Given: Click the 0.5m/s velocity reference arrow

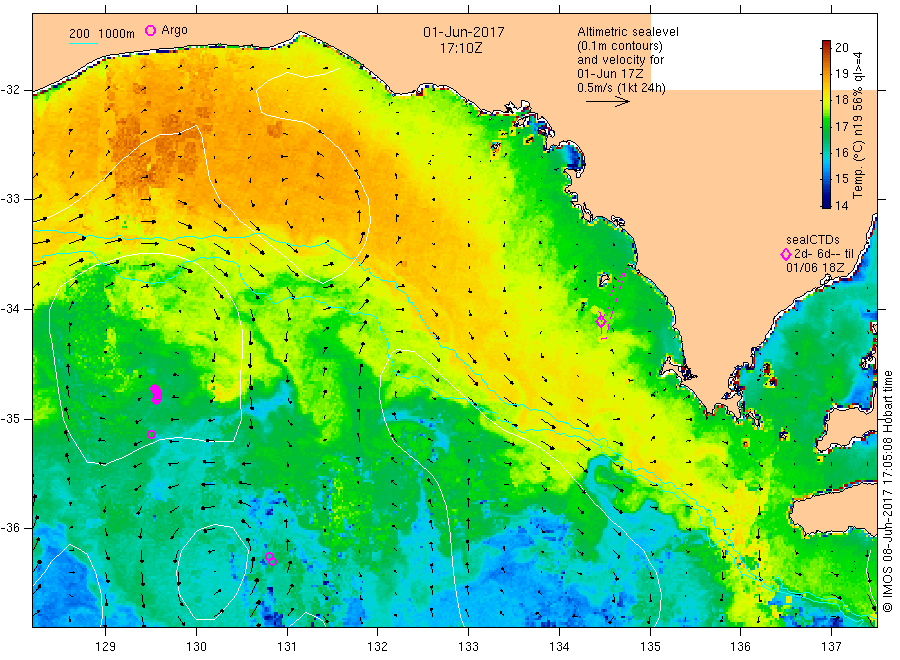Looking at the screenshot, I should coord(608,102).
